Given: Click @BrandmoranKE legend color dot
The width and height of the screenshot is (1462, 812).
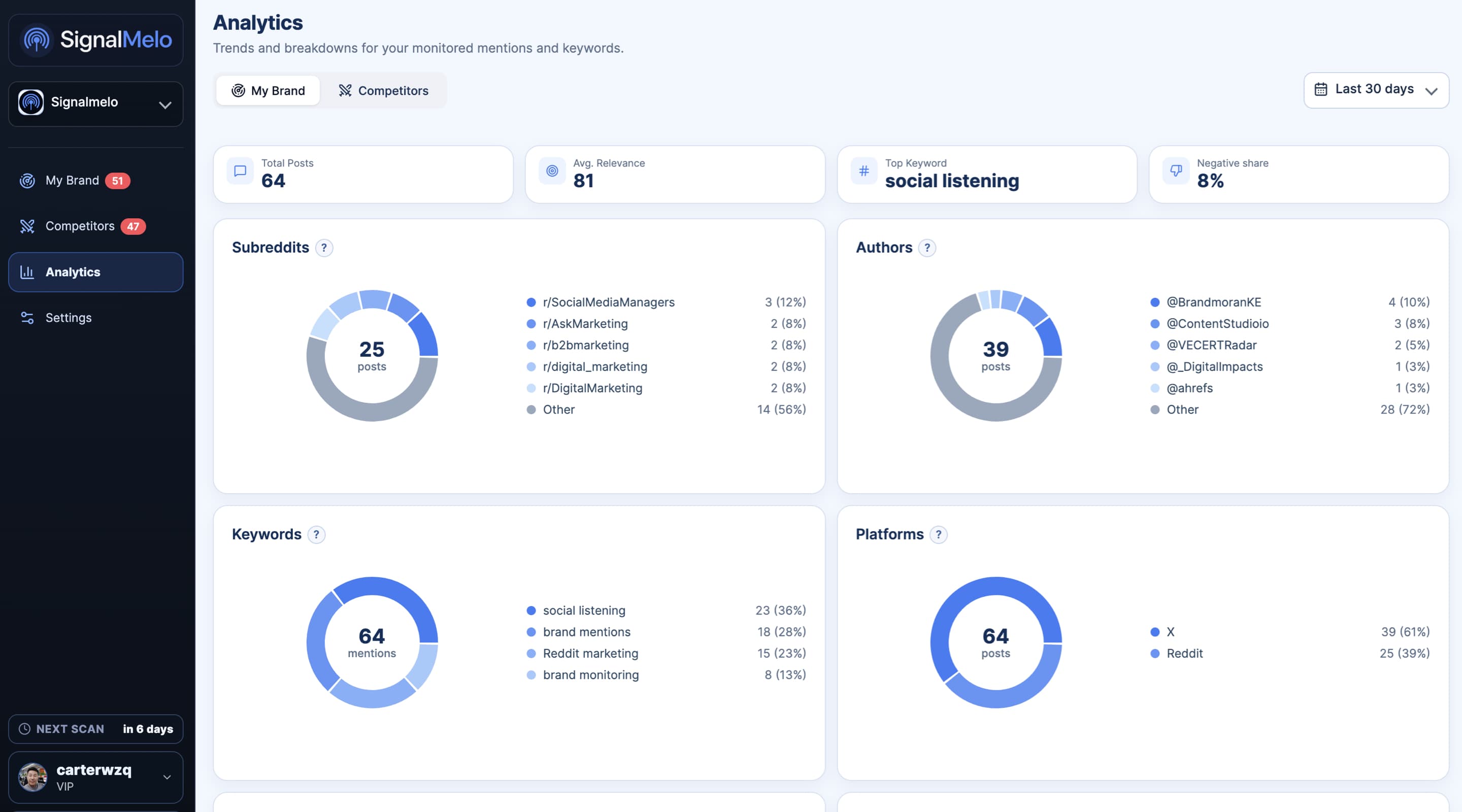Looking at the screenshot, I should tap(1155, 302).
